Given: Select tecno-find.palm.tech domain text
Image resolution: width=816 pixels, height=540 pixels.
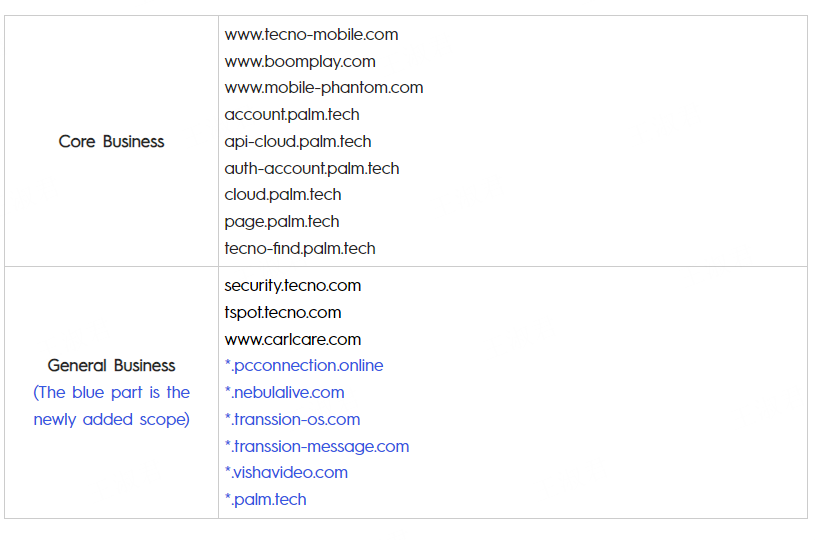Looking at the screenshot, I should 300,248.
